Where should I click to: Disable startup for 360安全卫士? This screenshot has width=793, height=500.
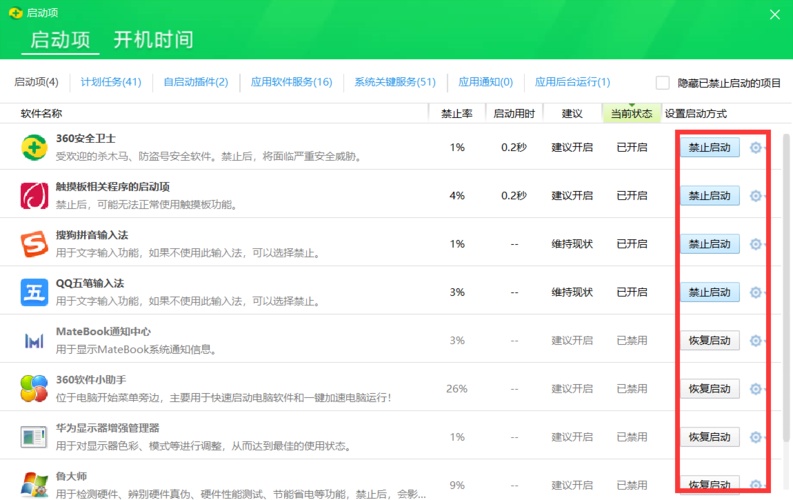(x=710, y=148)
